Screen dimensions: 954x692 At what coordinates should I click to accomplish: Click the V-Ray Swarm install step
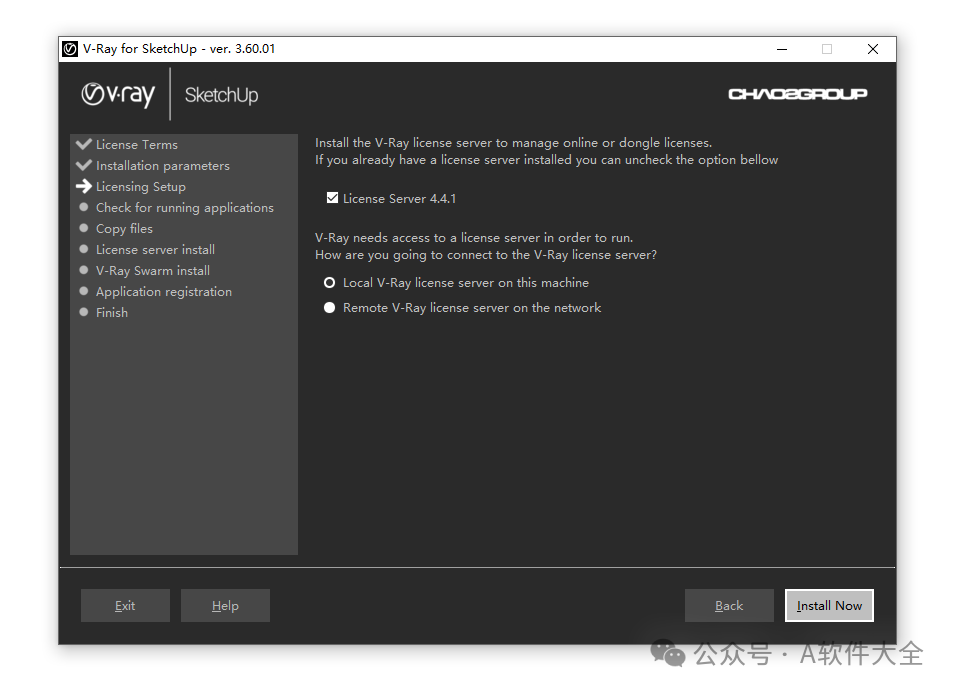coord(153,271)
